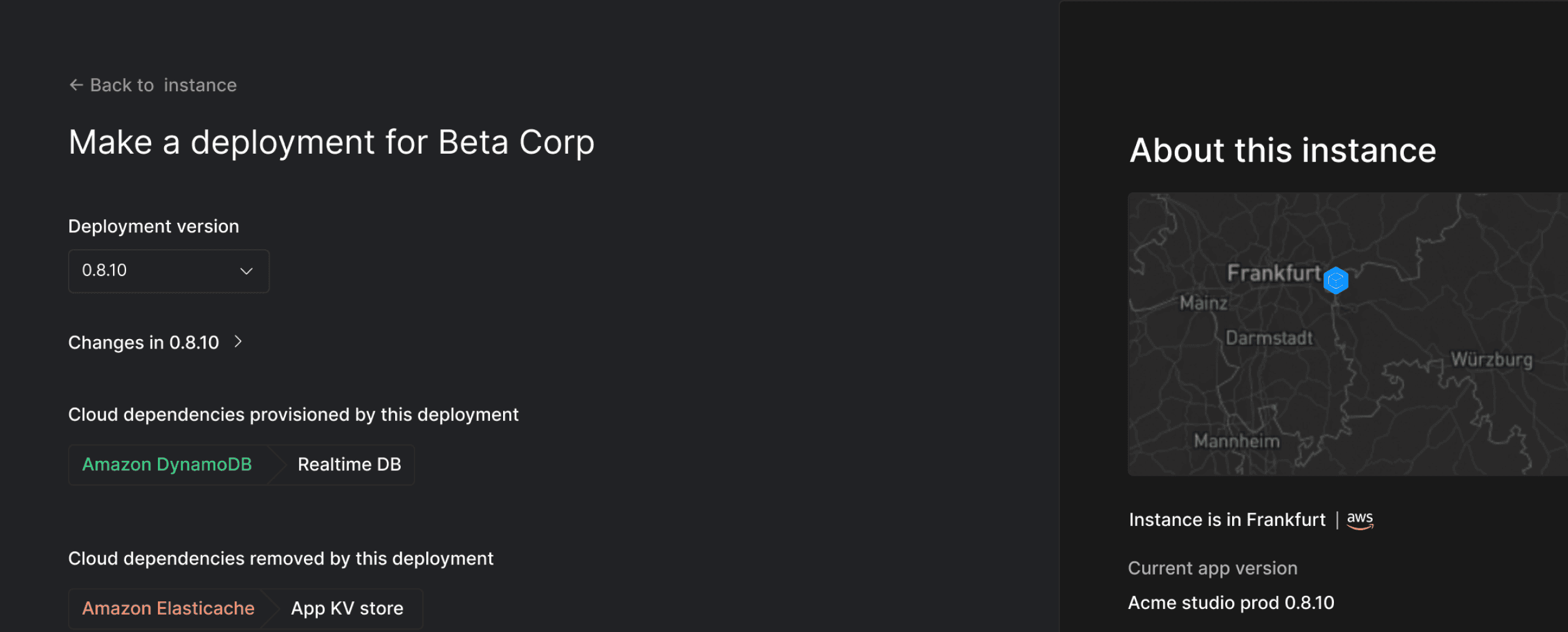Click the Darmstadt label on the map
The width and height of the screenshot is (1568, 632).
(1269, 338)
